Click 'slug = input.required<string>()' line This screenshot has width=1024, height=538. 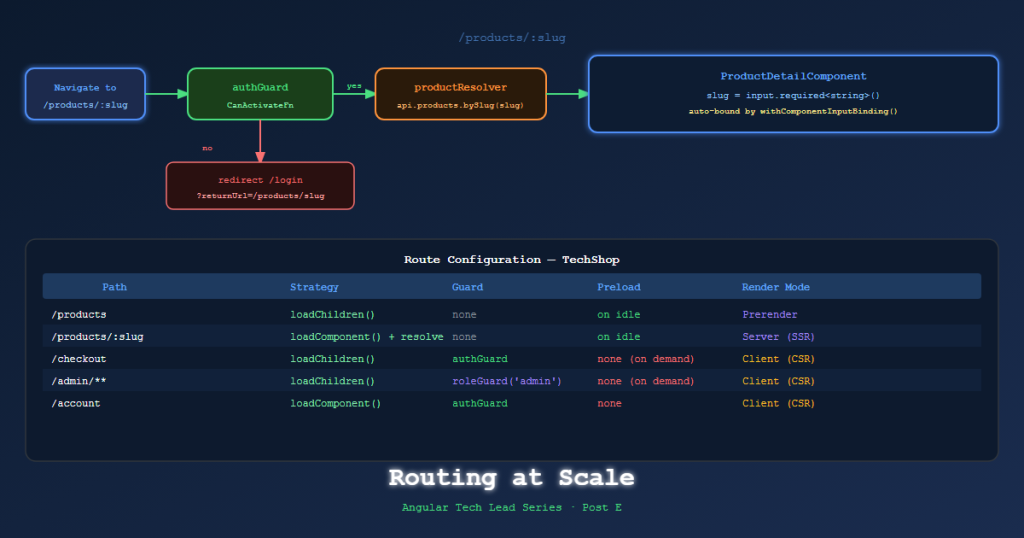click(793, 95)
